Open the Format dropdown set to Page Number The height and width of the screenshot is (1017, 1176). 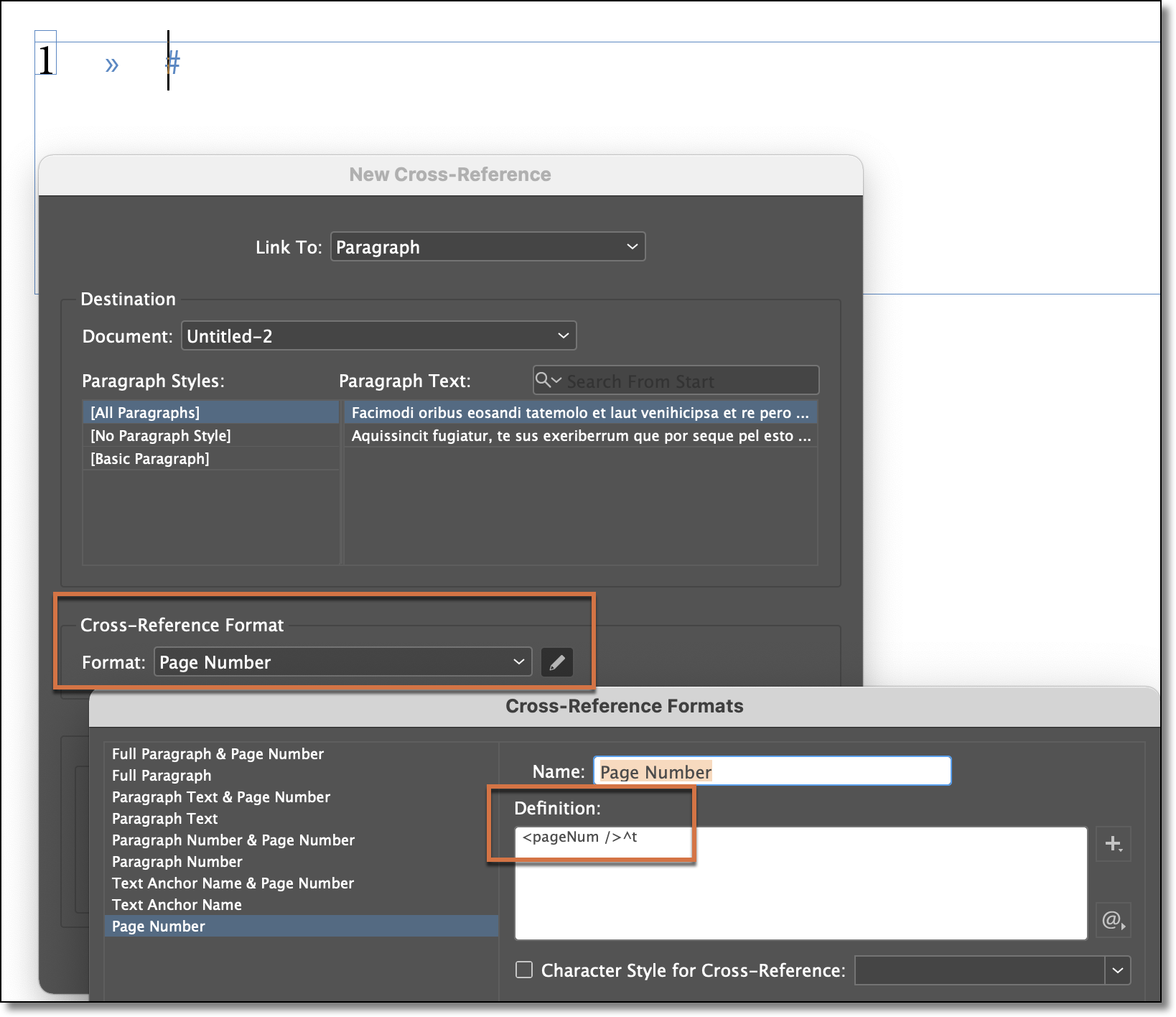pos(342,662)
